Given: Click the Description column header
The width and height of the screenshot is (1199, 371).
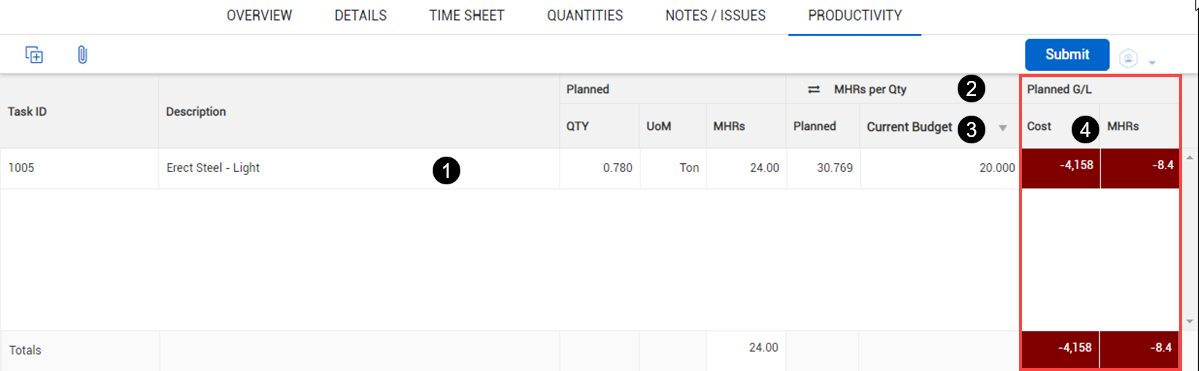Looking at the screenshot, I should click(x=196, y=112).
